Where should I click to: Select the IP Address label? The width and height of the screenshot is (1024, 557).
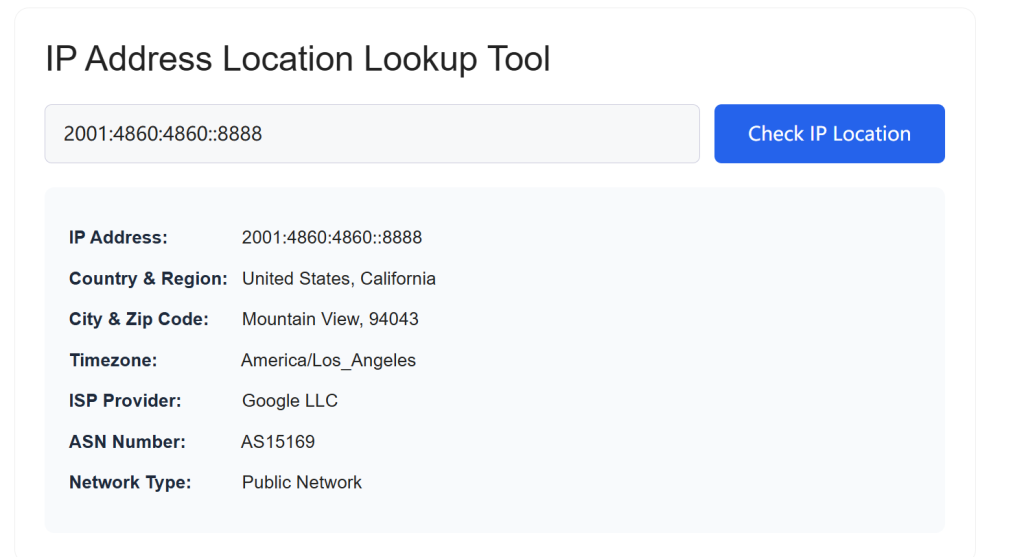click(x=118, y=238)
